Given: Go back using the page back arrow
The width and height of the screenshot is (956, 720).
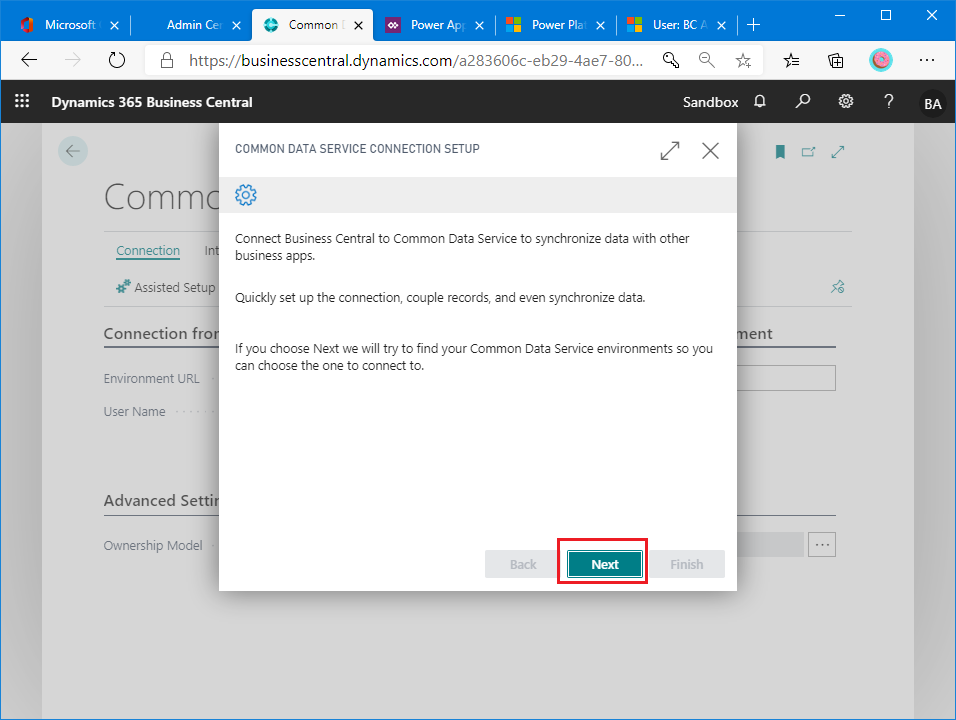Looking at the screenshot, I should point(73,151).
